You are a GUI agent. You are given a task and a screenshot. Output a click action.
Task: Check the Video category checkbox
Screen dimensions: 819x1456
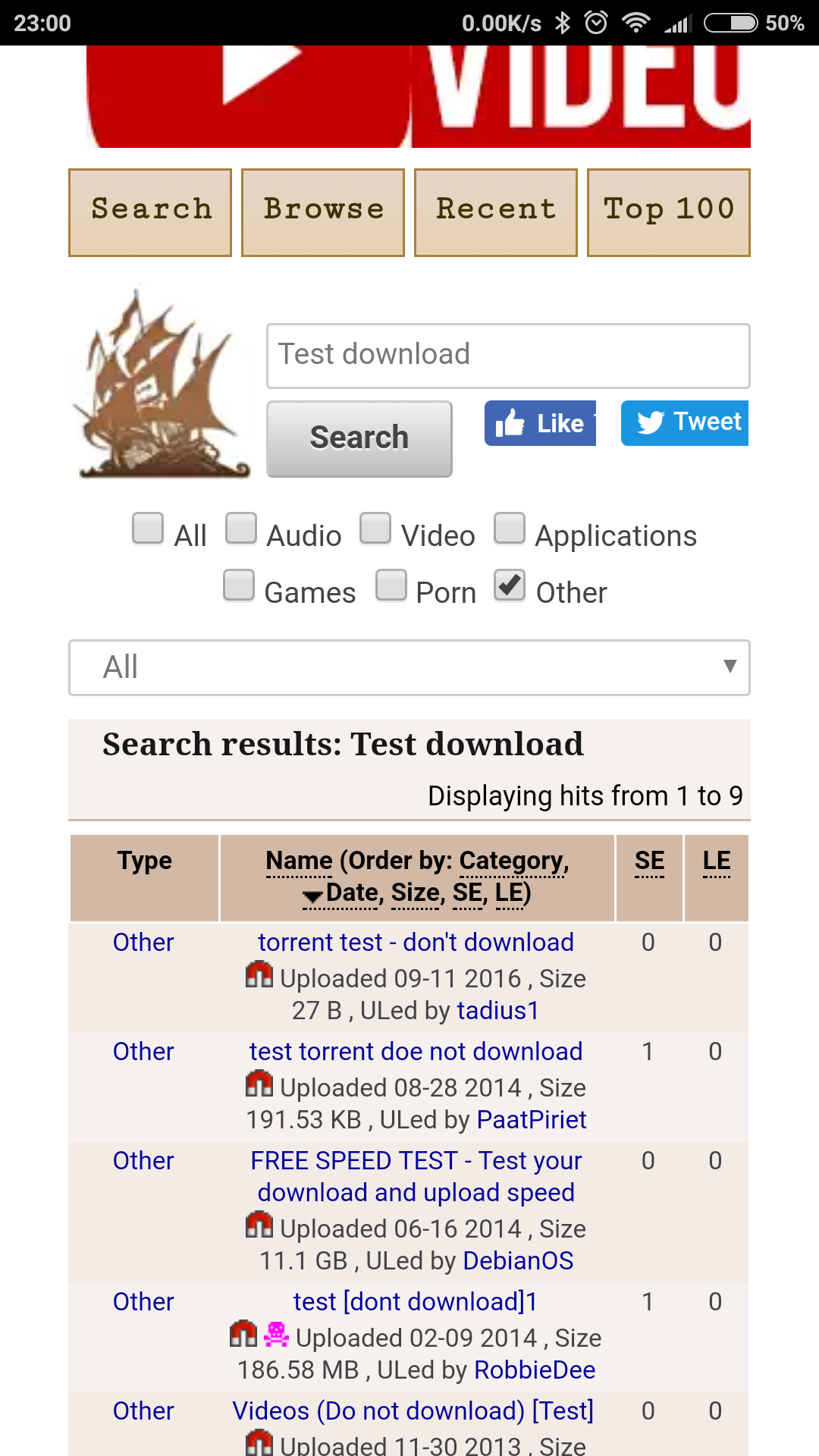pos(375,529)
